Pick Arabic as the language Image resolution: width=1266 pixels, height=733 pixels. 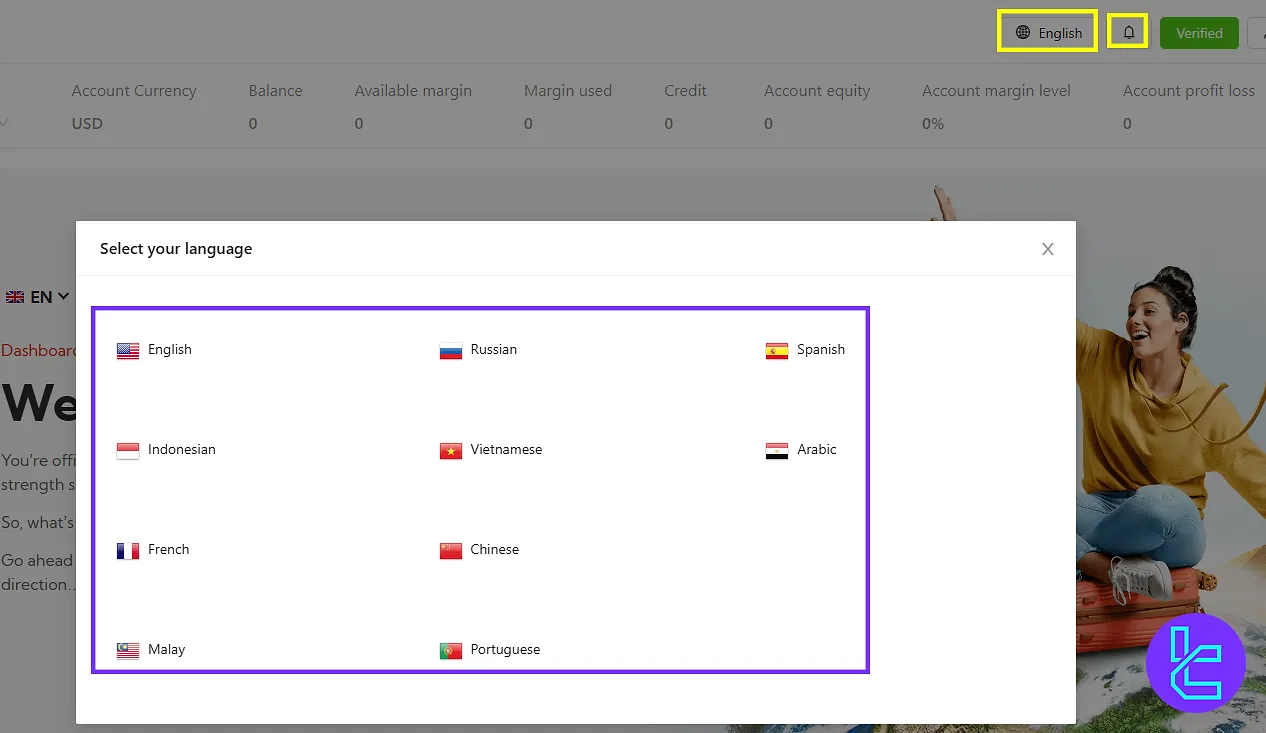click(816, 450)
